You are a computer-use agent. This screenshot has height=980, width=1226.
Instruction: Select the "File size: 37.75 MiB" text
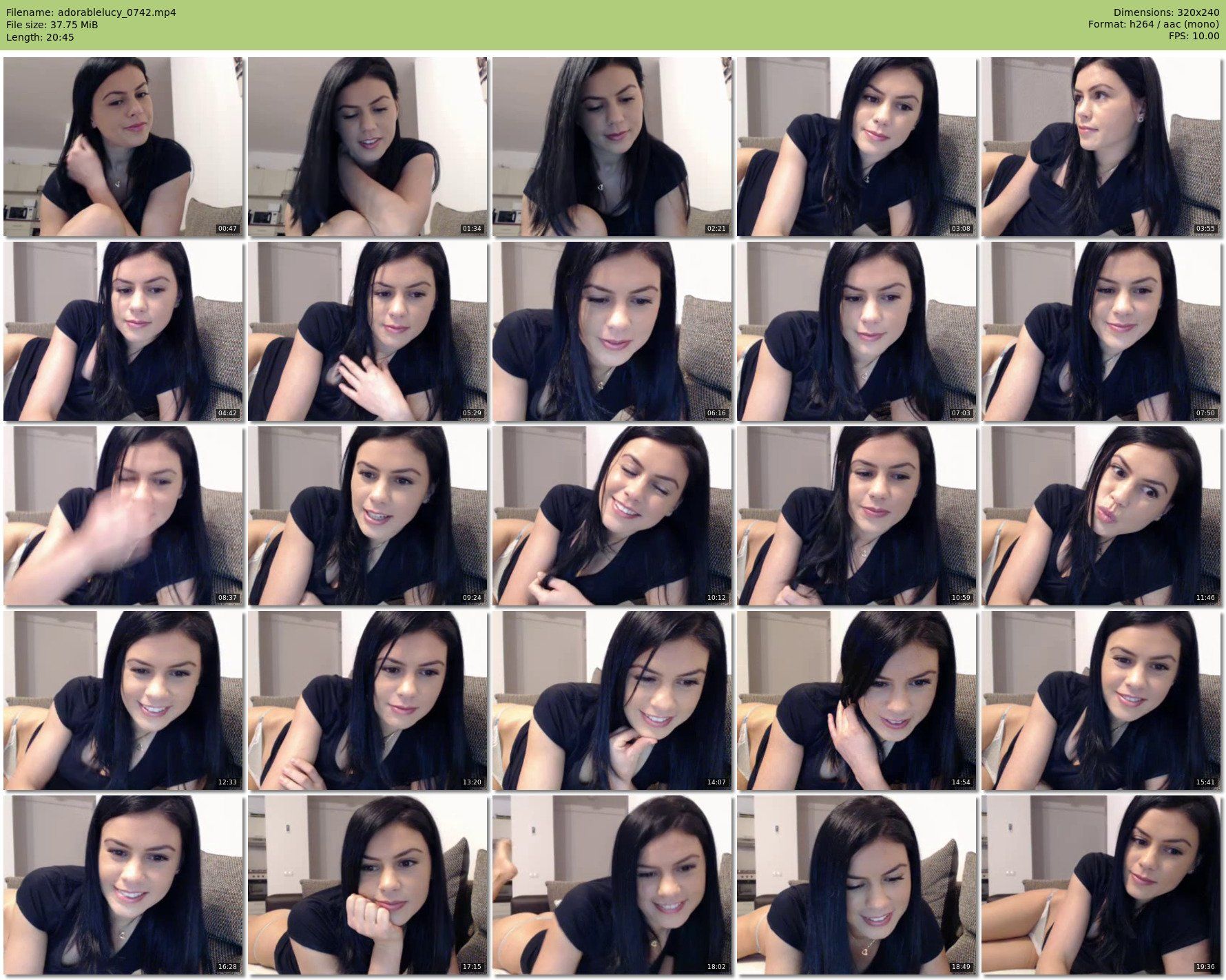tap(52, 25)
